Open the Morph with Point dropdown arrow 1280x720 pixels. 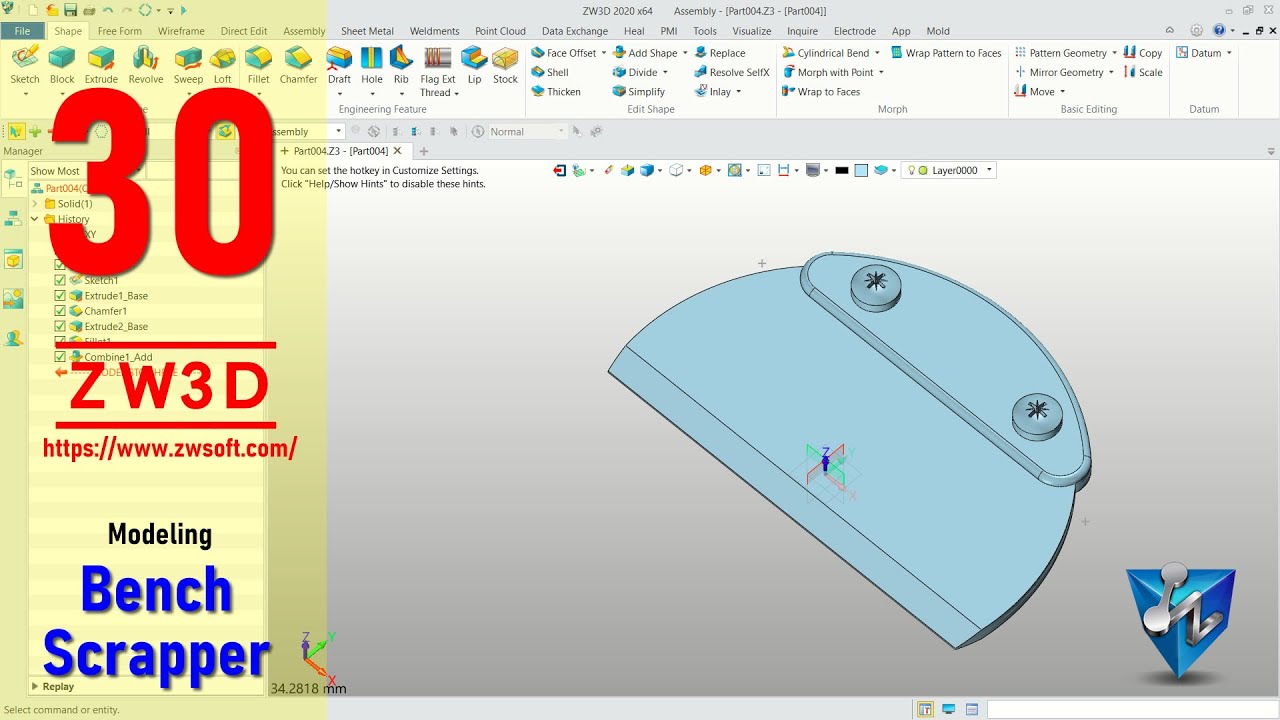coord(881,72)
